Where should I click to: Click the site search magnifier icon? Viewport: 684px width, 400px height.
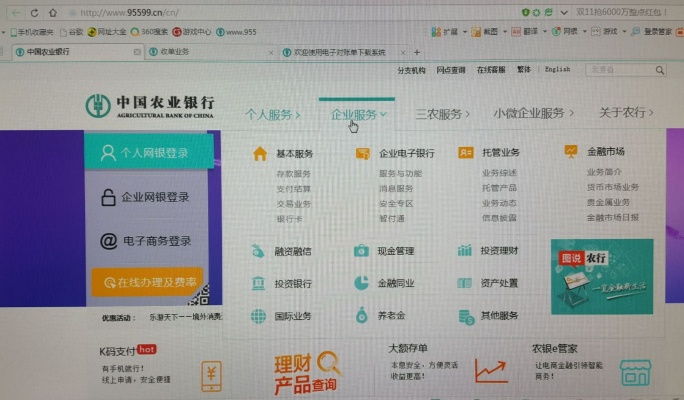point(660,70)
